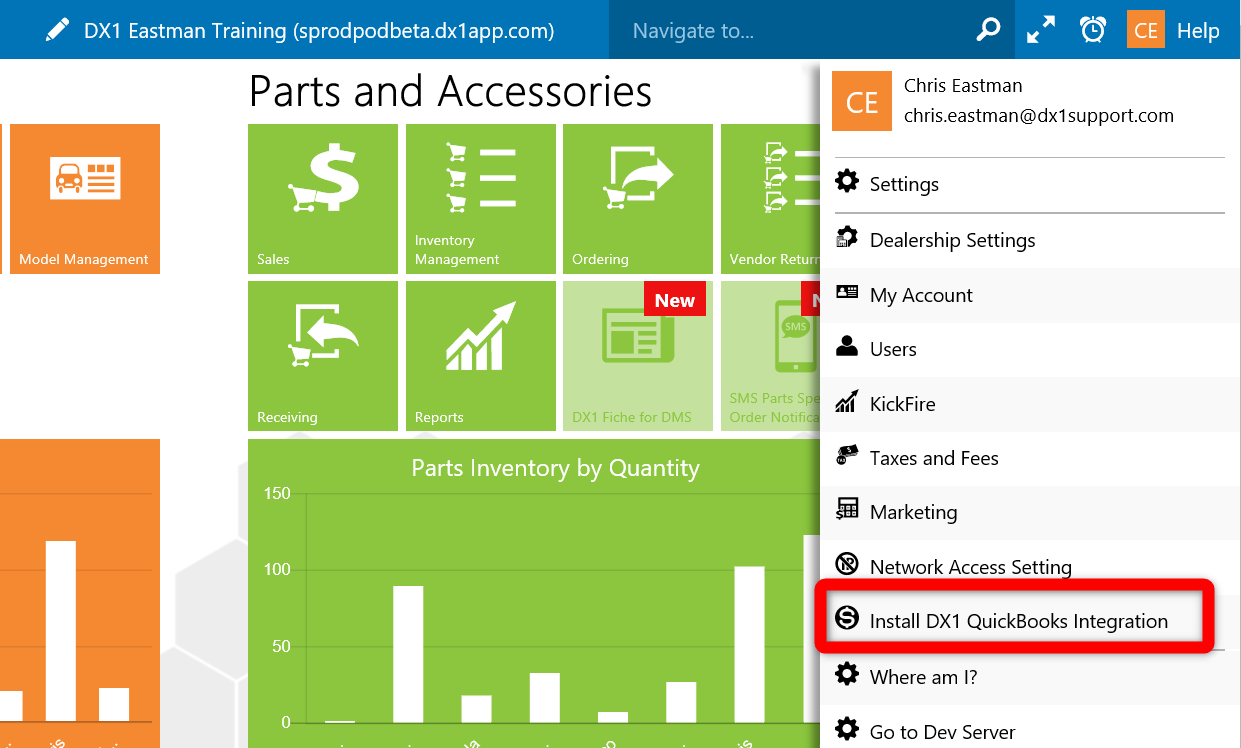Click the pencil edit icon in header
This screenshot has width=1241, height=748.
[57, 30]
